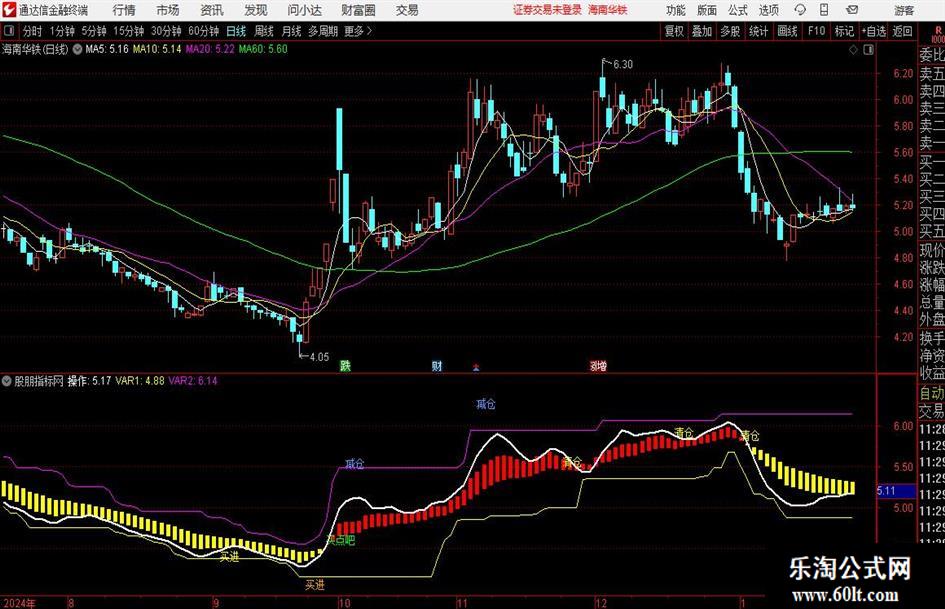The width and height of the screenshot is (945, 609).
Task: Click the diamond icon above chart
Action: (853, 50)
